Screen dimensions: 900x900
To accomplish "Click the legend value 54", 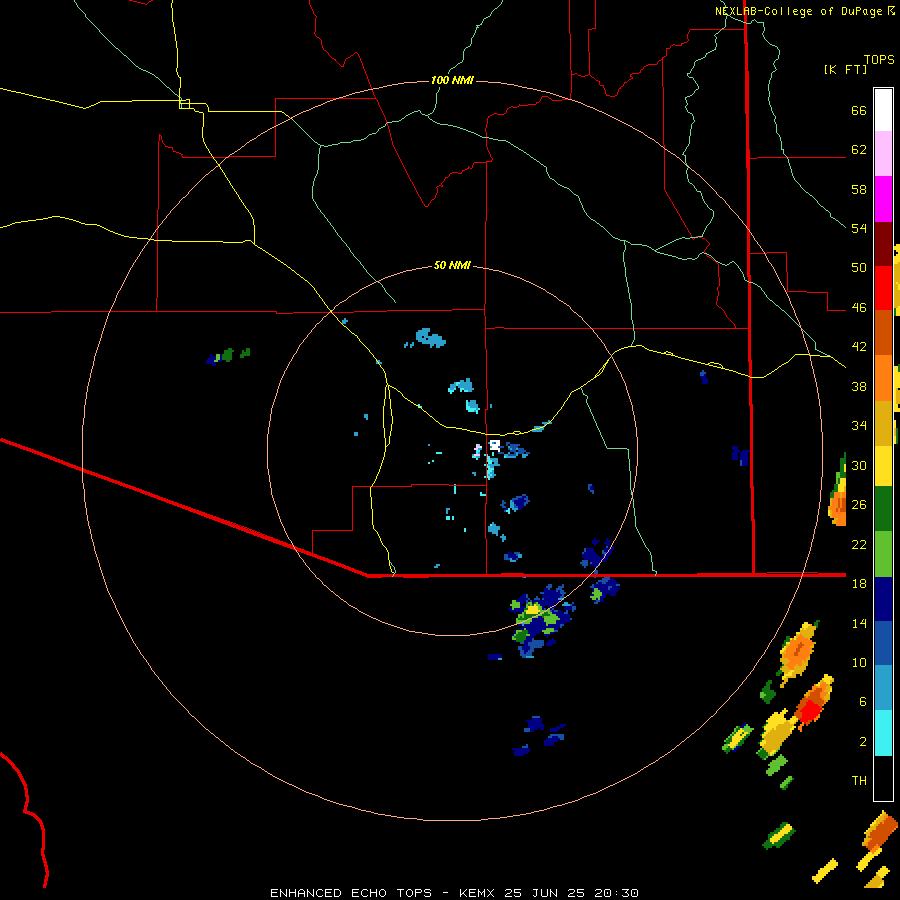I will click(x=859, y=228).
